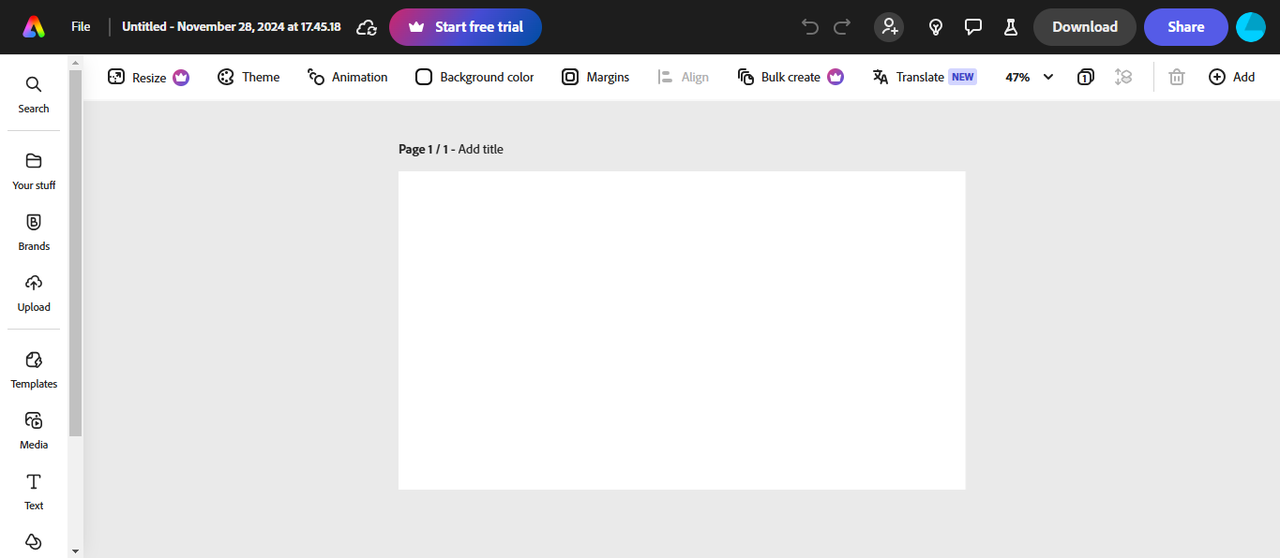Open the user profile avatar
The image size is (1280, 558).
(1251, 27)
